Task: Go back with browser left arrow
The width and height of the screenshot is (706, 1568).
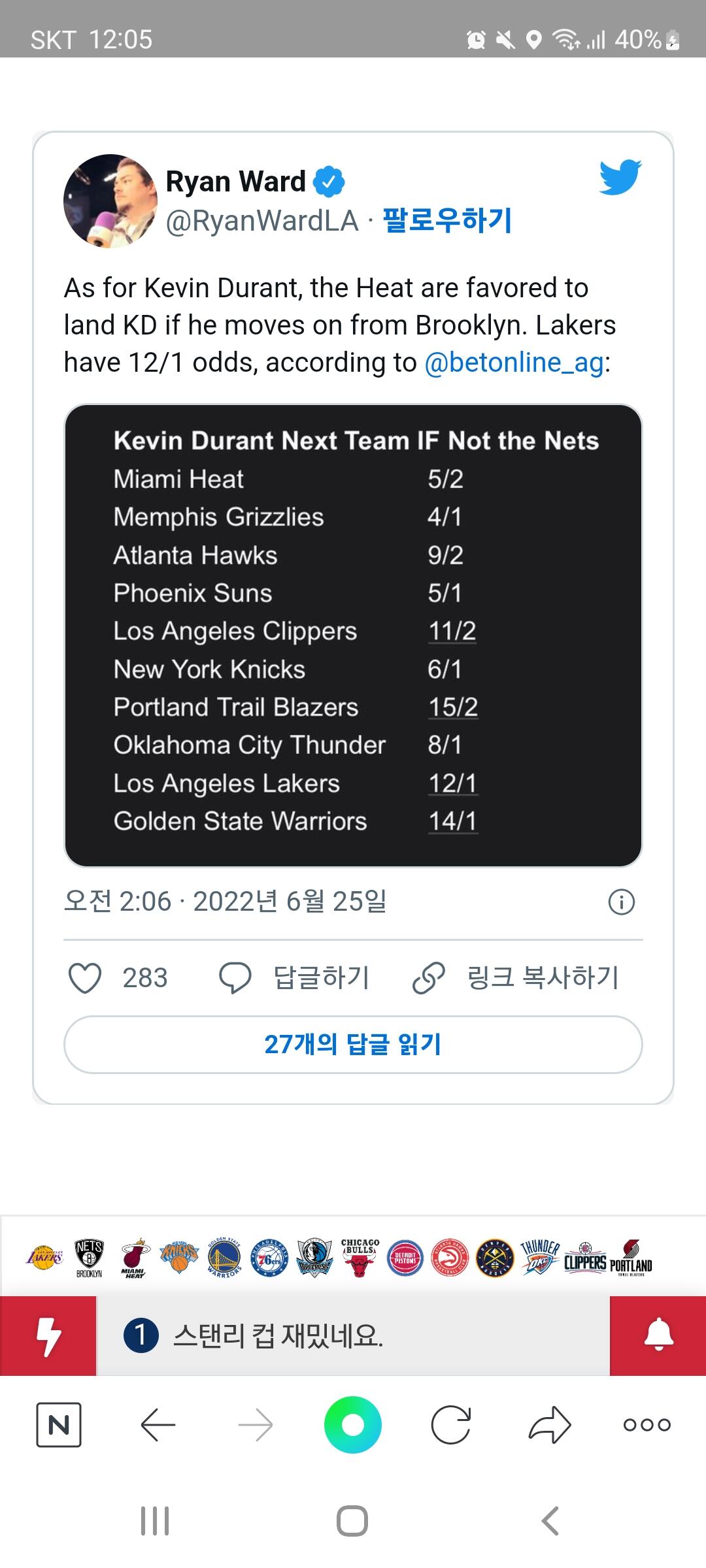Action: 158,1424
